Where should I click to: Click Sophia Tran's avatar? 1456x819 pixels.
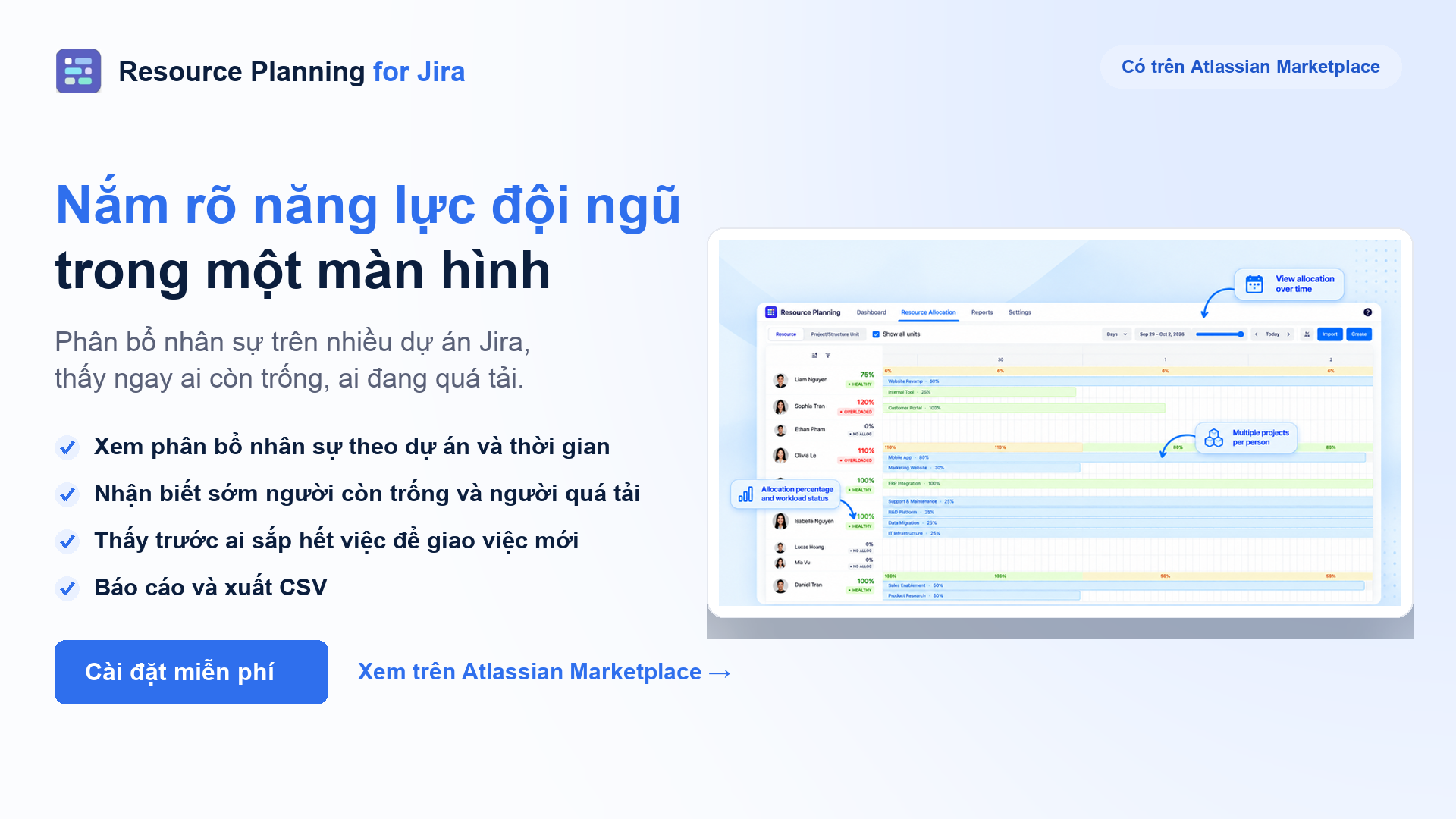(x=780, y=406)
